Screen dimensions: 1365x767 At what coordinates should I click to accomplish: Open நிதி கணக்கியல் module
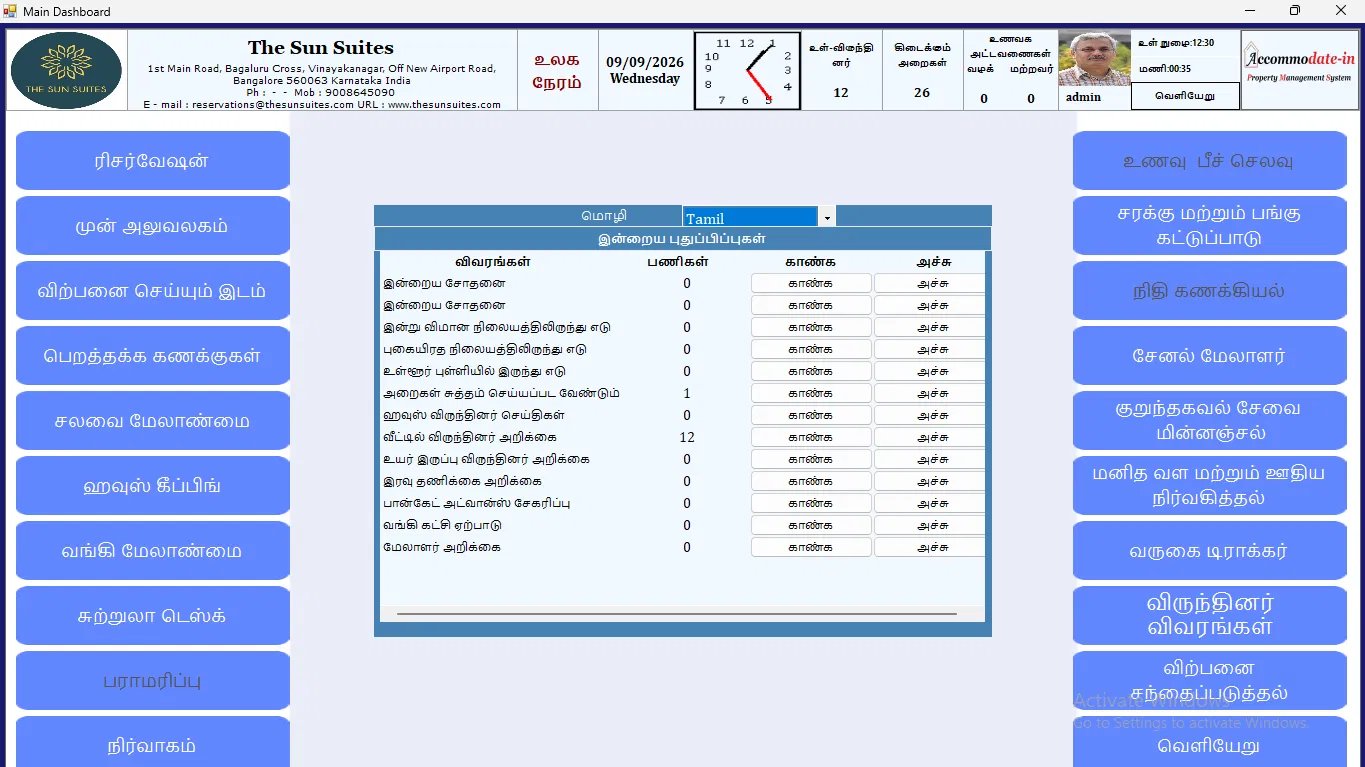(x=1210, y=291)
